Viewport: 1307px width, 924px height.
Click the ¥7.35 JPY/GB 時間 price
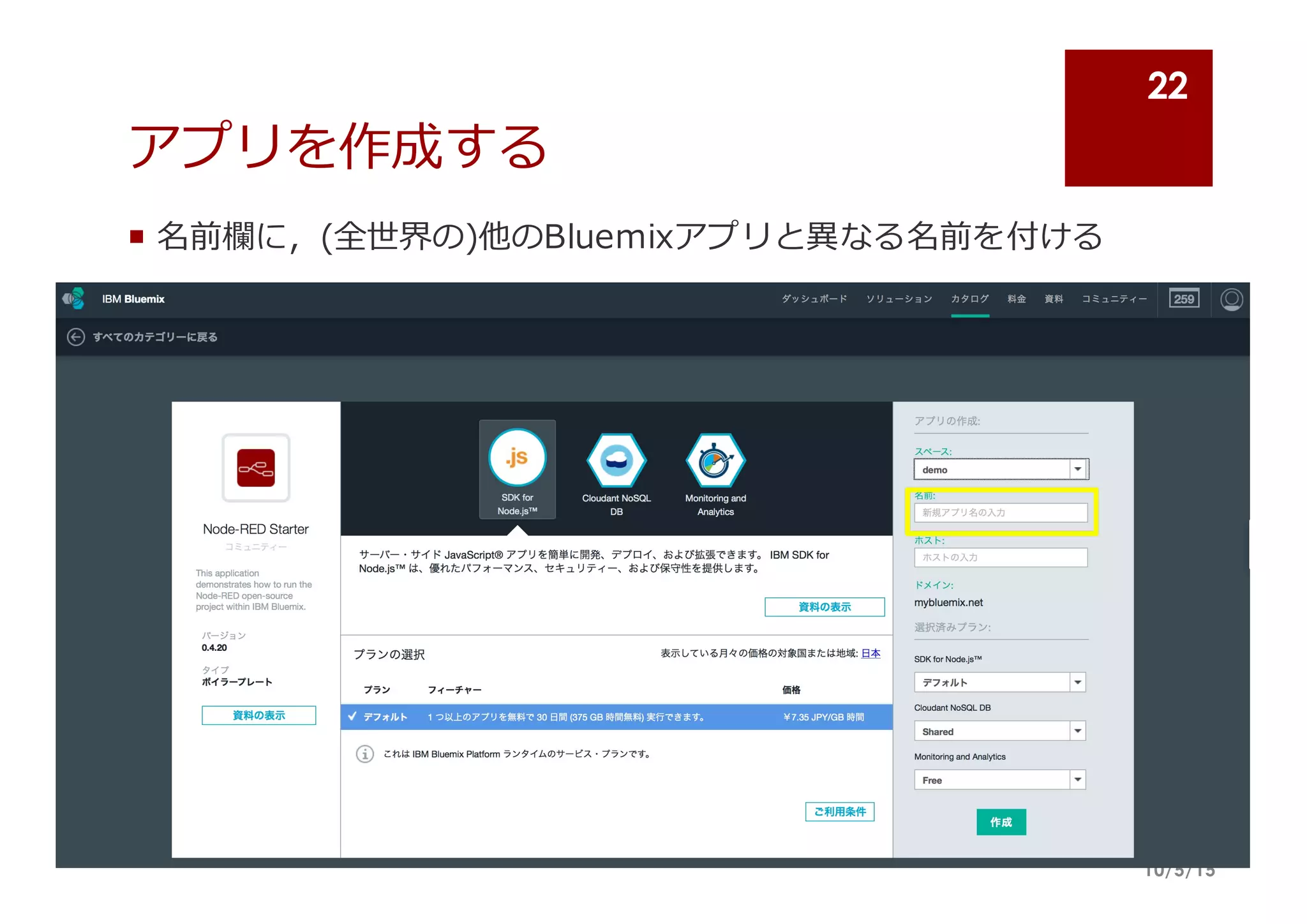[824, 717]
